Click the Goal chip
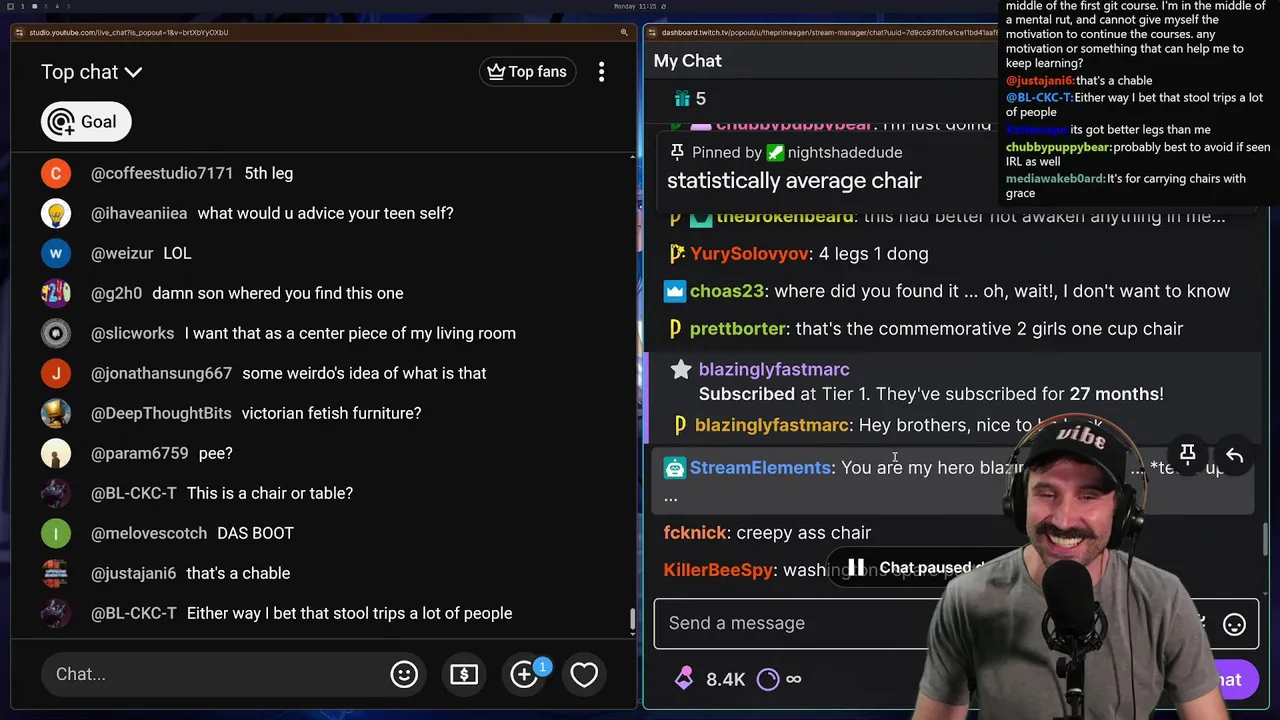1280x720 pixels. (86, 122)
